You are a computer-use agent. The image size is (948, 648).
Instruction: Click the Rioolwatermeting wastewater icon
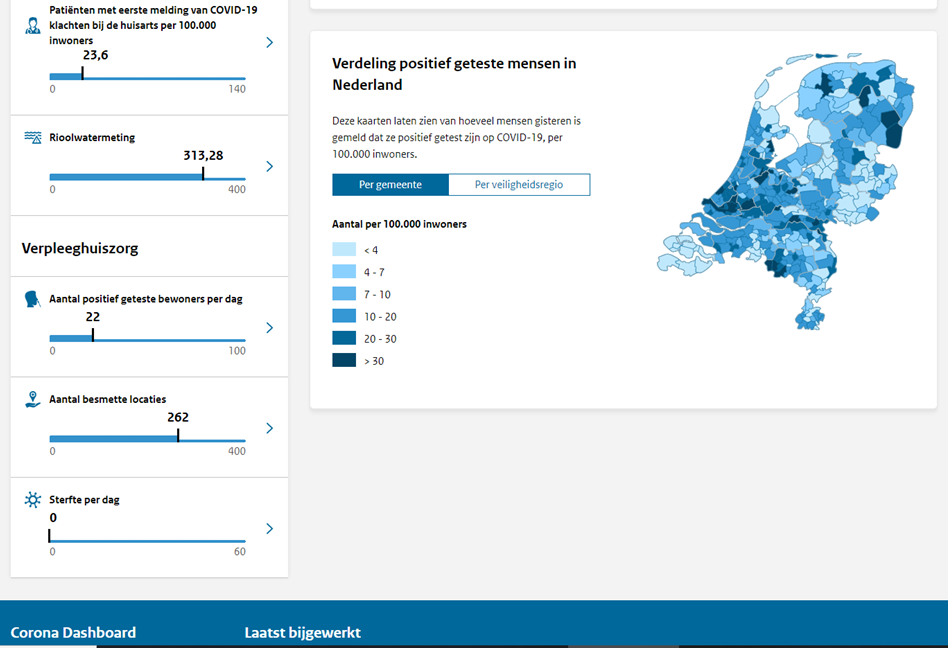(33, 137)
